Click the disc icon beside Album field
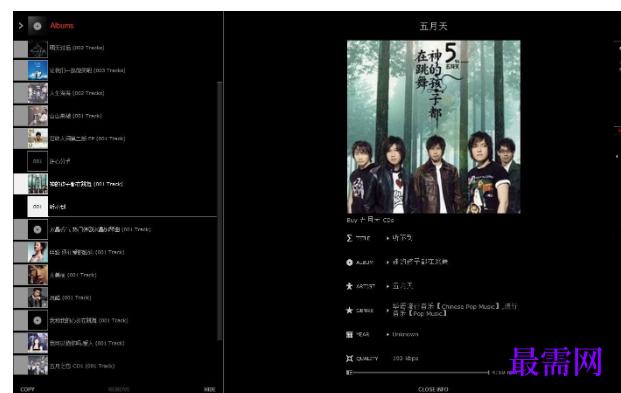This screenshot has width=621, height=393. point(349,262)
